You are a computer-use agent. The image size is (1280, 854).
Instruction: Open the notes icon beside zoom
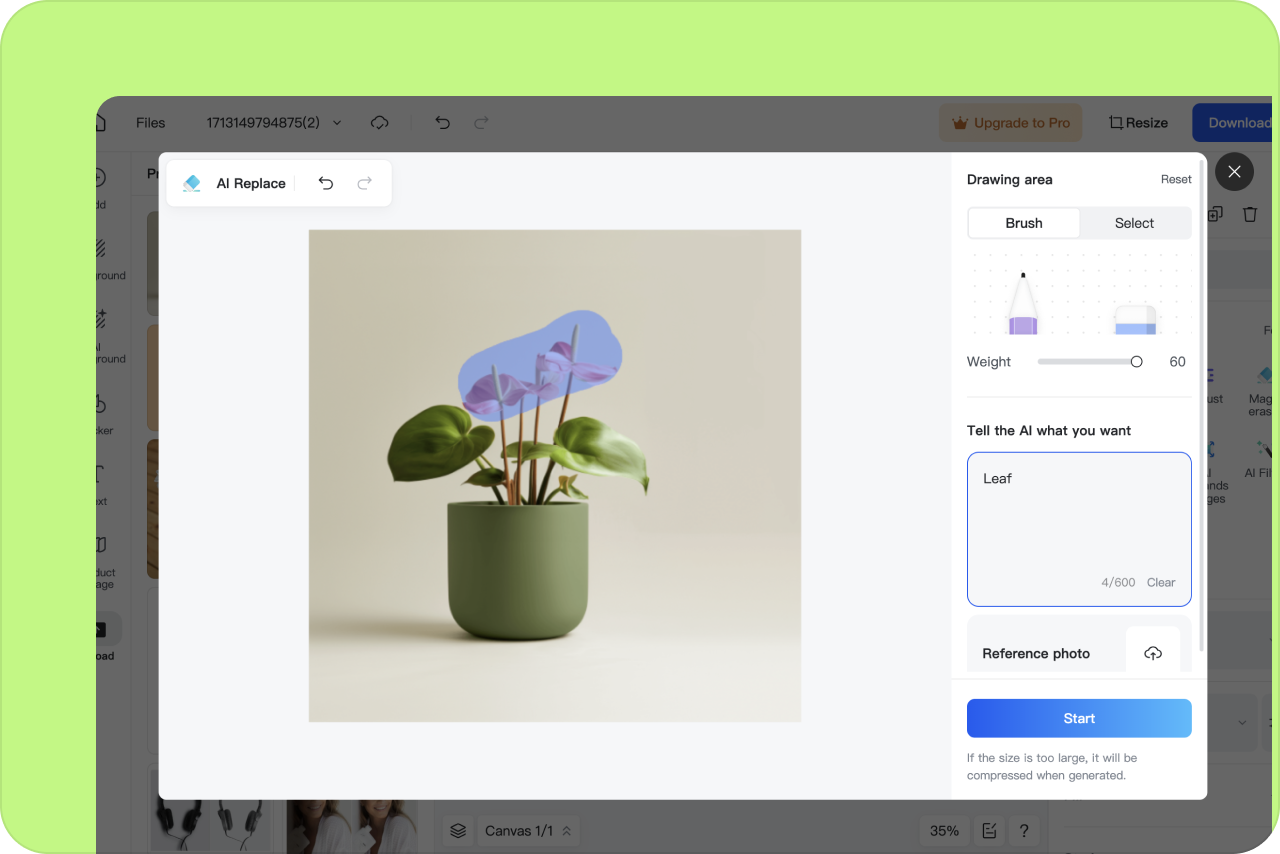point(989,831)
